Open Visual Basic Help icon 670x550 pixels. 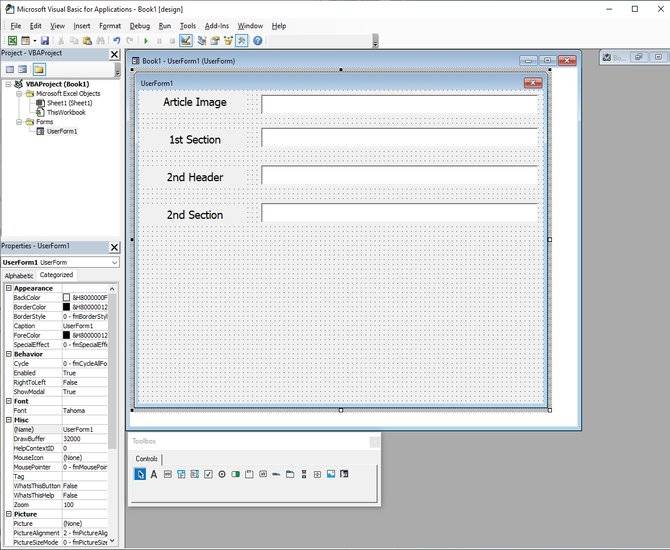(x=258, y=41)
